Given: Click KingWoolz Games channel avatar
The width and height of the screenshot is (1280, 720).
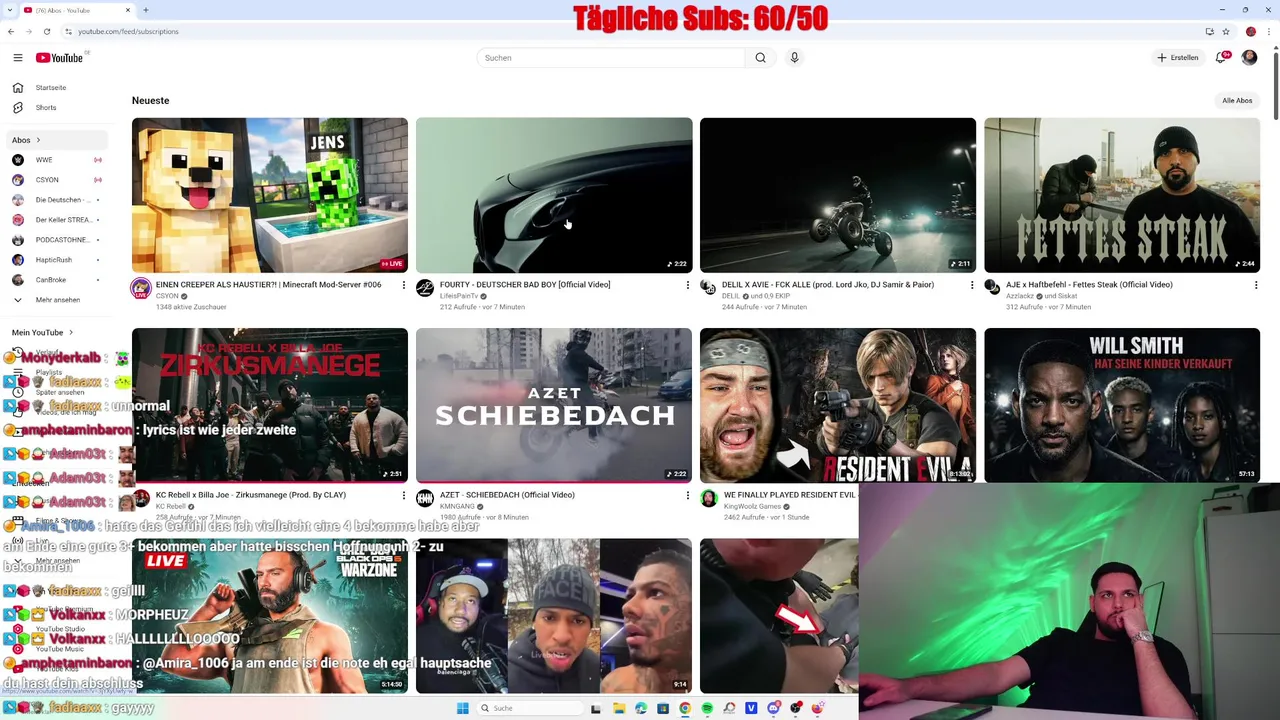Looking at the screenshot, I should pyautogui.click(x=709, y=498).
